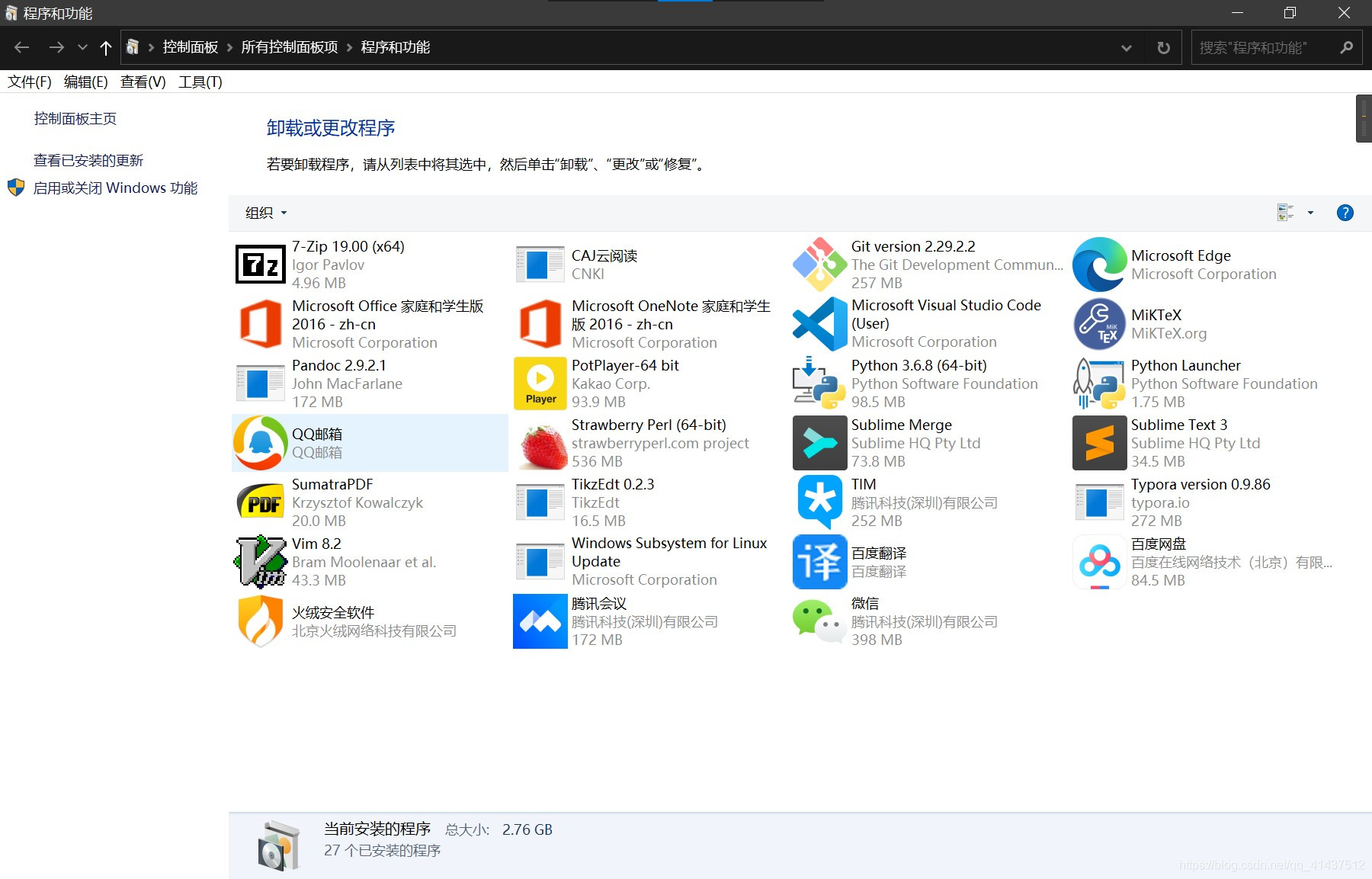Go back with the back arrow
Image resolution: width=1372 pixels, height=879 pixels.
(21, 47)
